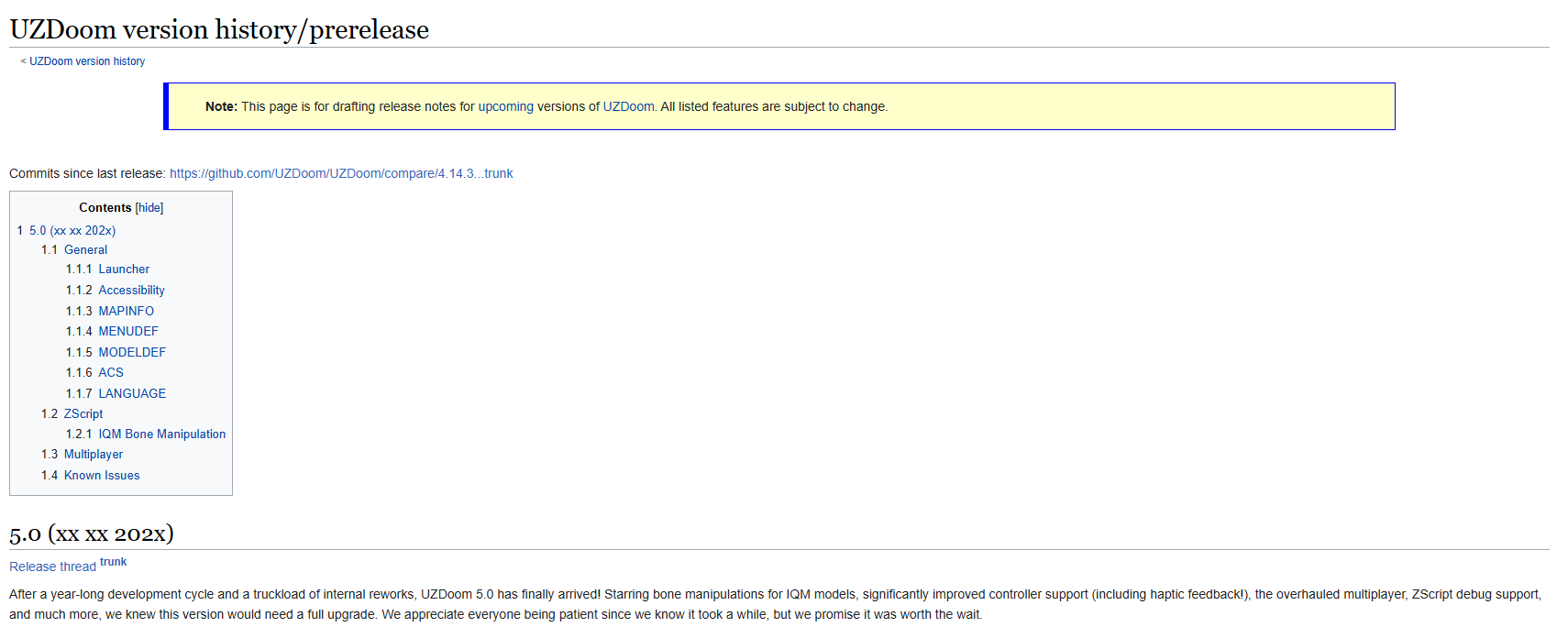Go to the 1.1.7 LANGUAGE section
The width and height of the screenshot is (1568, 638).
[116, 393]
